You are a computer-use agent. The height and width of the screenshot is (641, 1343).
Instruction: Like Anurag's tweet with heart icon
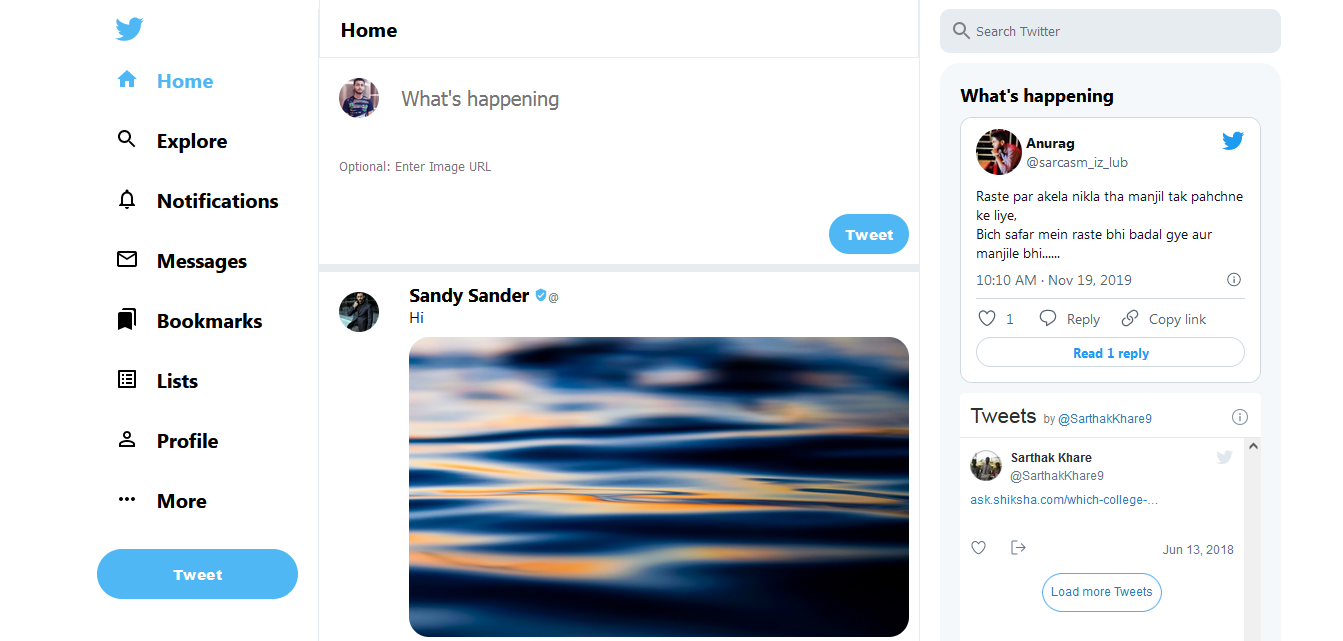coord(987,319)
